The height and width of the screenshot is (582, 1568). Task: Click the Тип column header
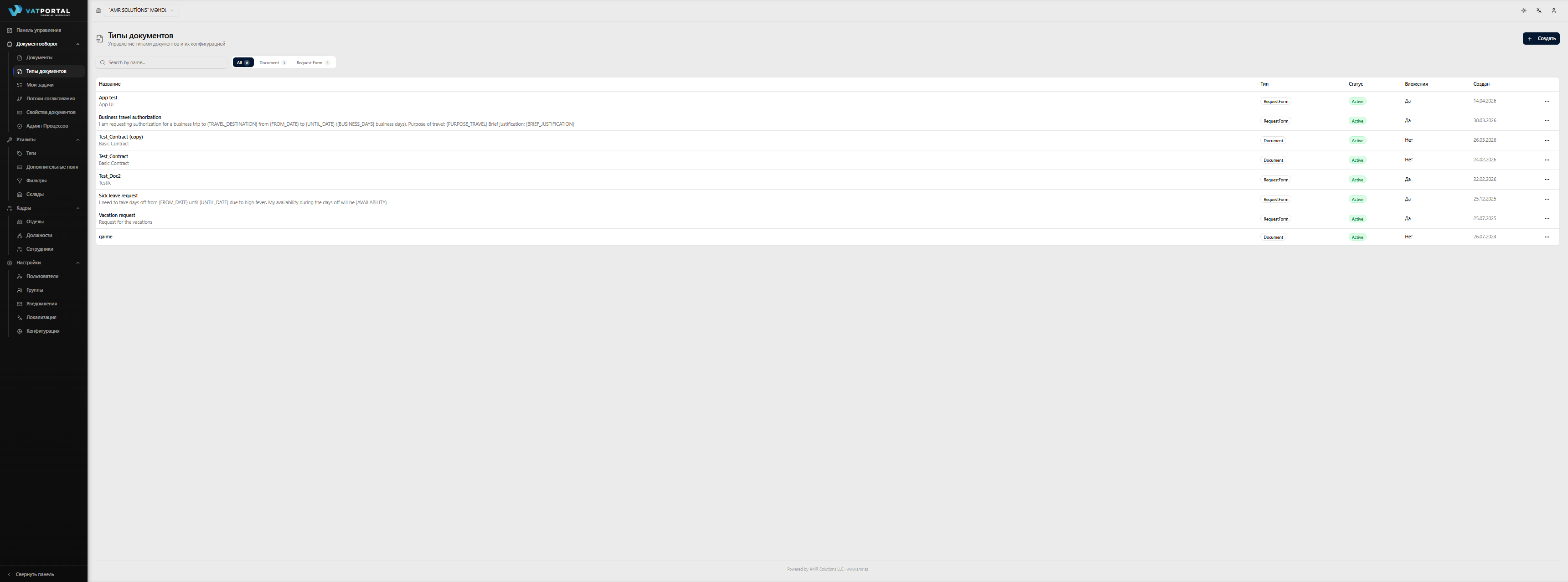coord(1264,84)
